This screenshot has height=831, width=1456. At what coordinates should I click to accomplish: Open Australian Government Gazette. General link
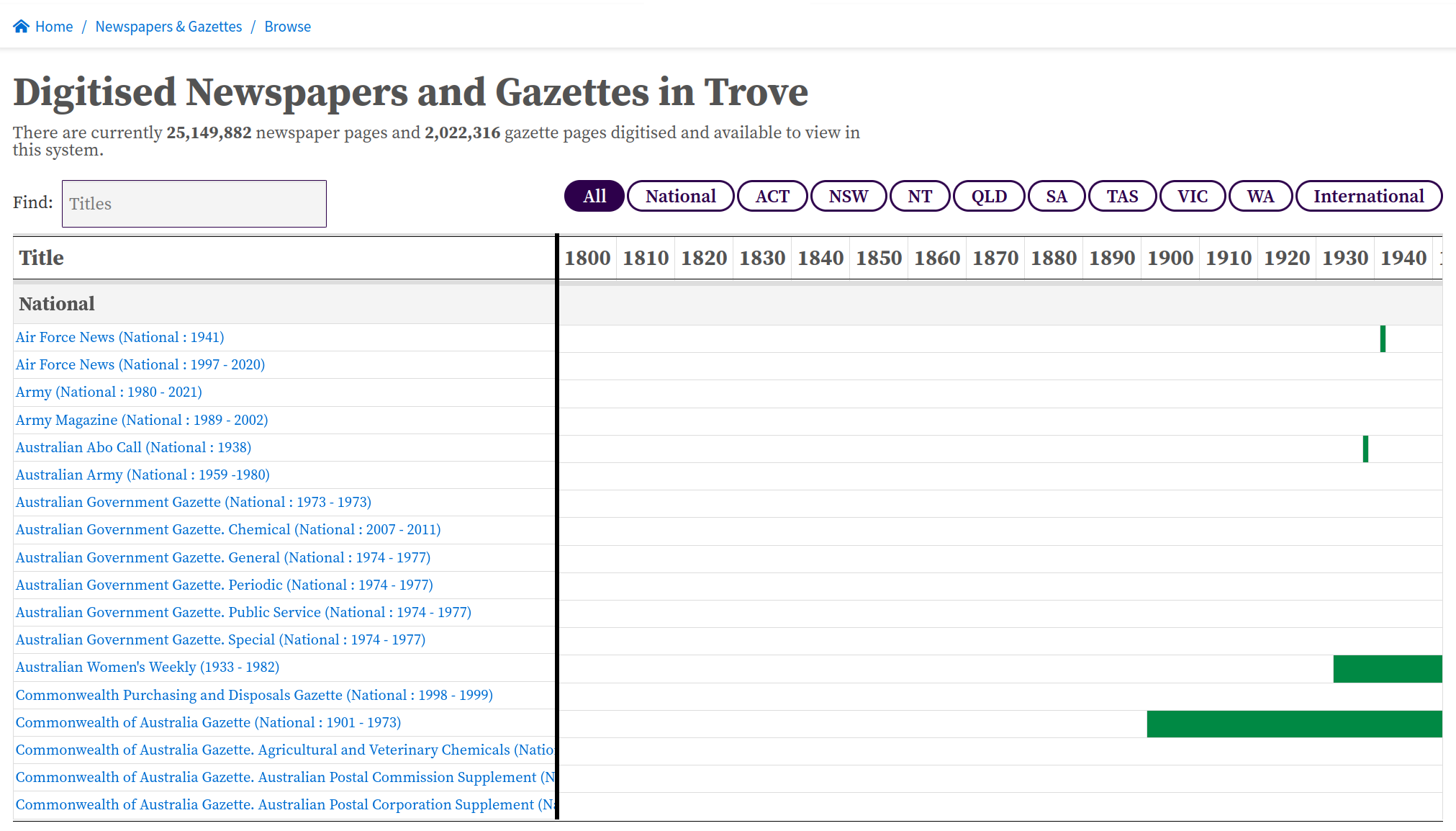tap(223, 557)
